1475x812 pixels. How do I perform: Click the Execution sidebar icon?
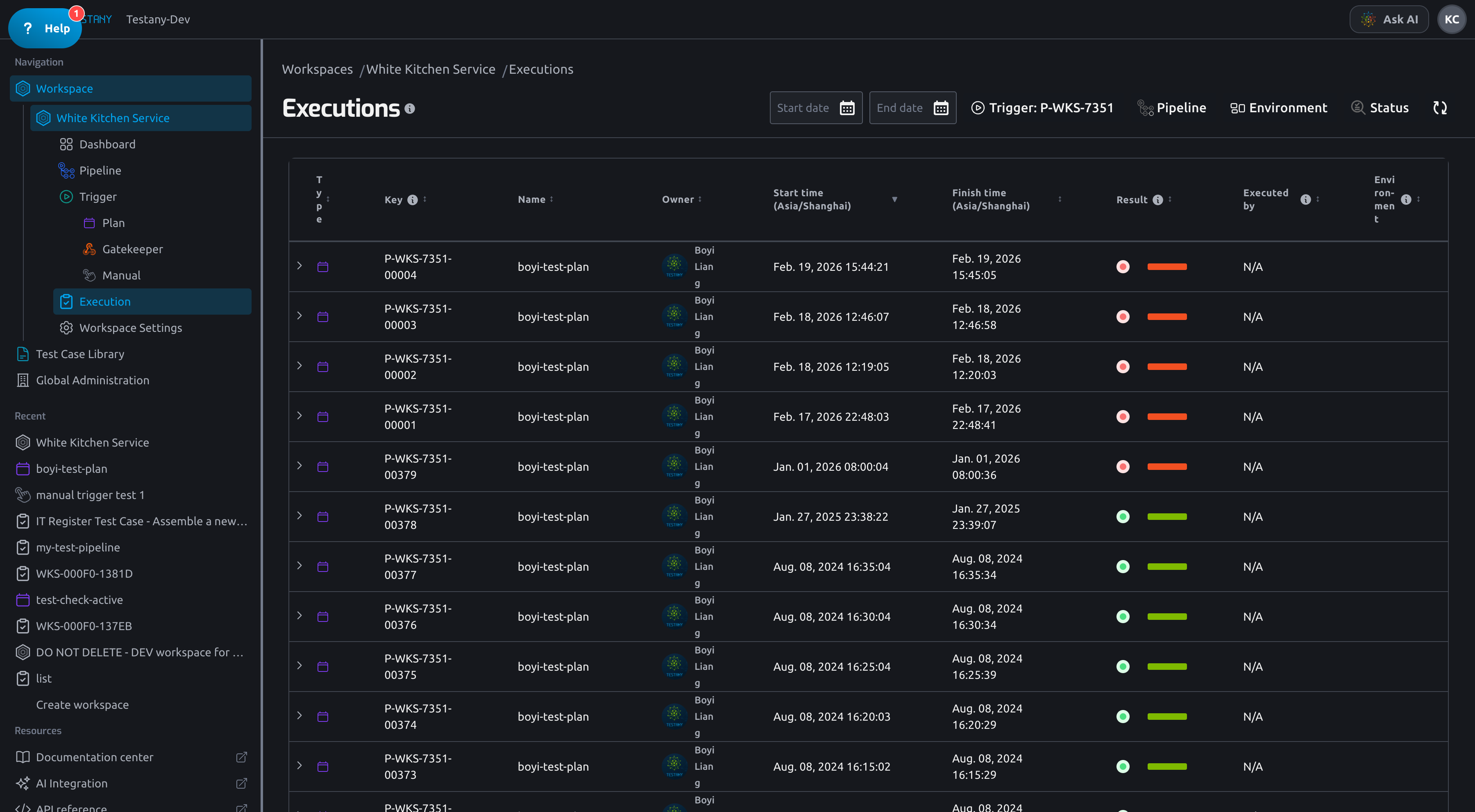(x=66, y=302)
